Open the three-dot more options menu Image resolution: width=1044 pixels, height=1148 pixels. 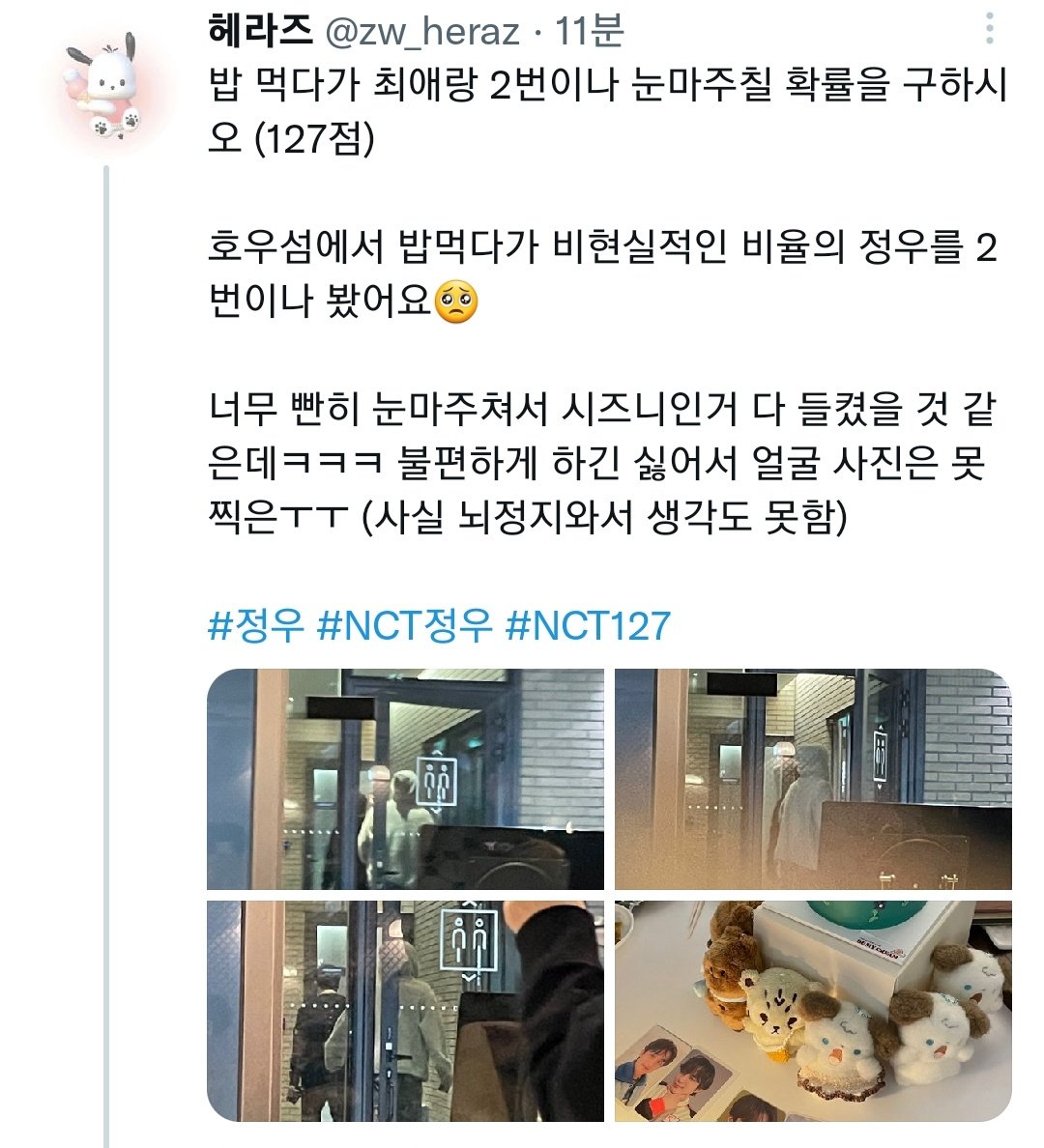pyautogui.click(x=989, y=30)
